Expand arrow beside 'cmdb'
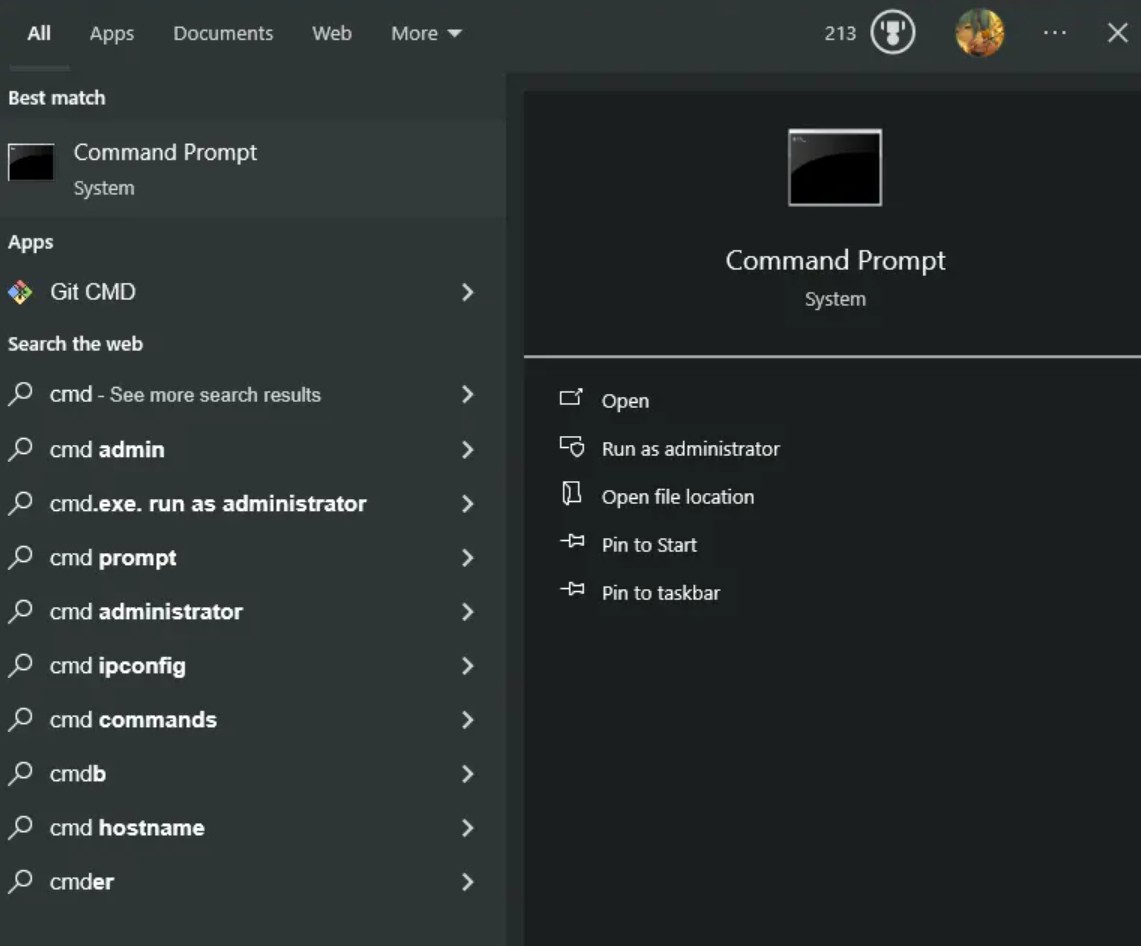The width and height of the screenshot is (1141, 946). click(x=467, y=774)
